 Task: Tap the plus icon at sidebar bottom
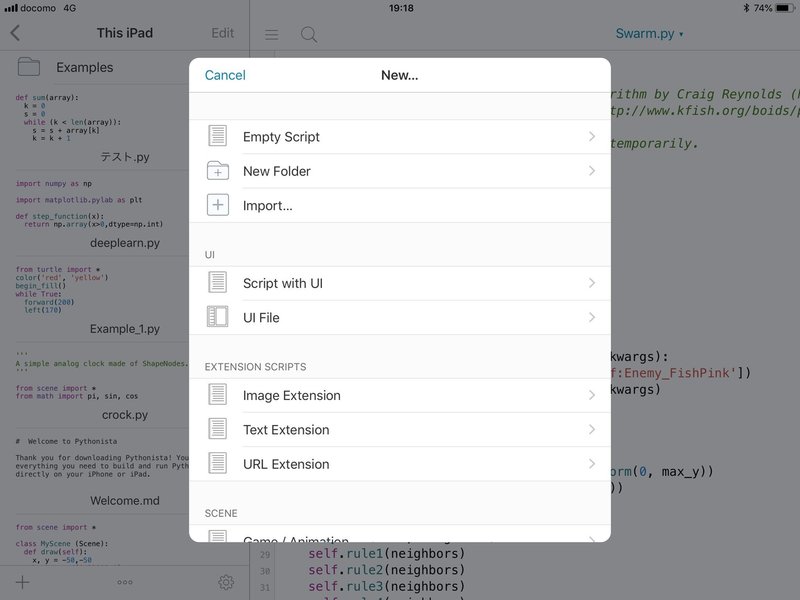(x=22, y=582)
